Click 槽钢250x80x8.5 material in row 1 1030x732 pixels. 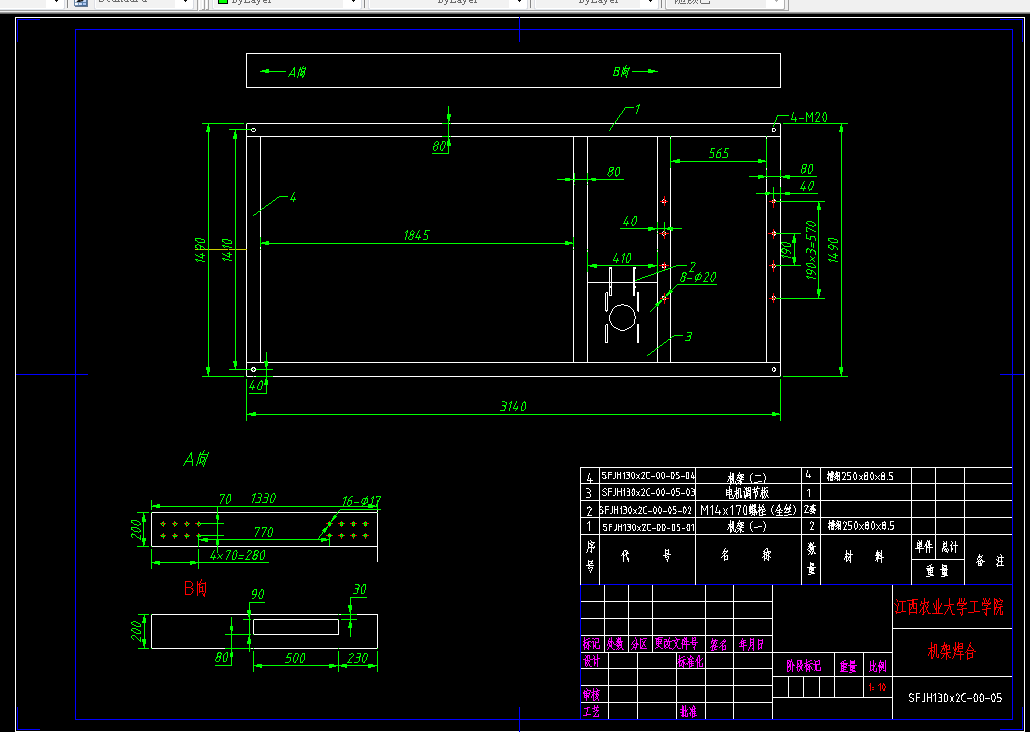pyautogui.click(x=860, y=526)
